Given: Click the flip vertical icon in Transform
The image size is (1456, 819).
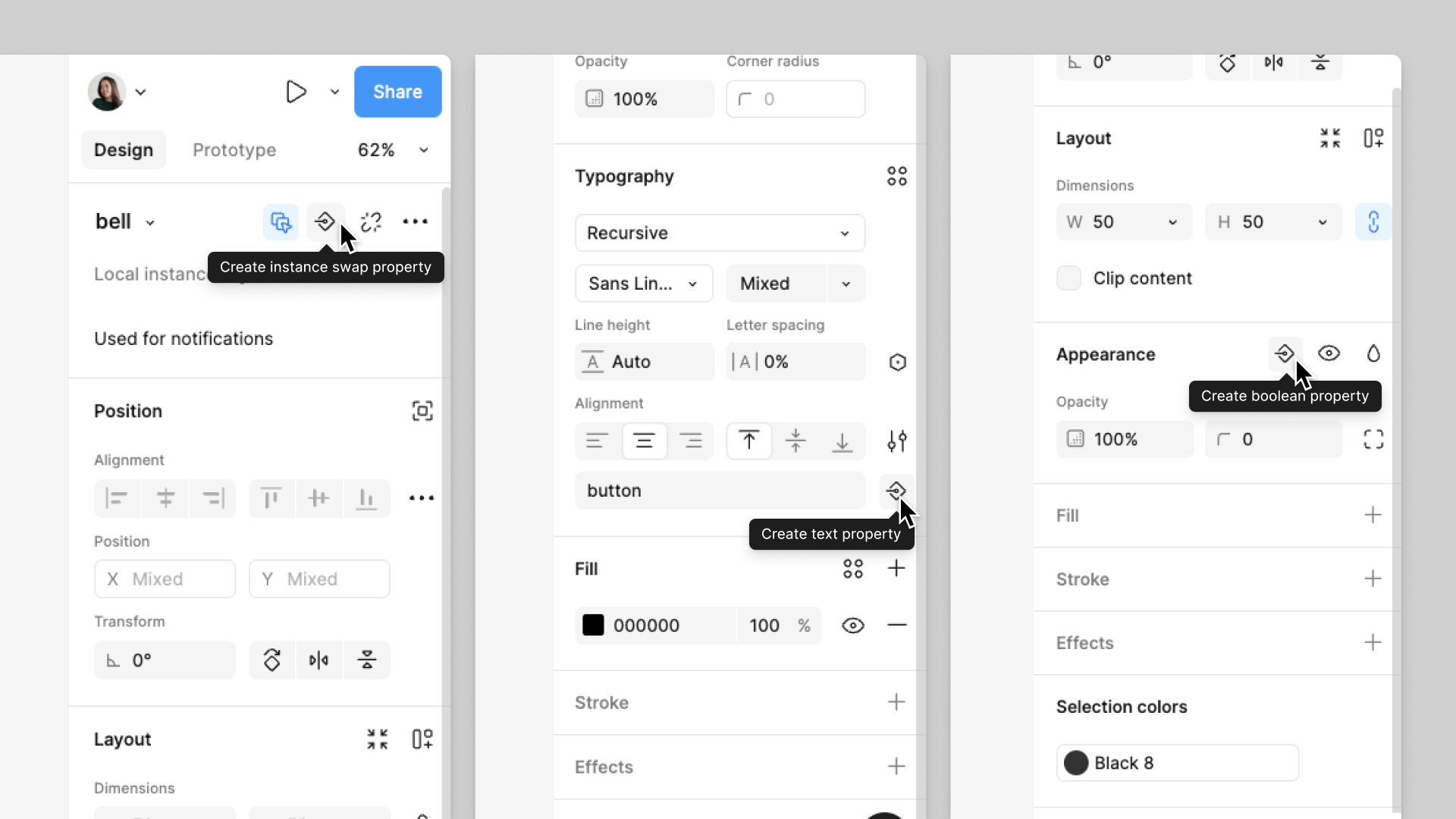Looking at the screenshot, I should click(366, 660).
